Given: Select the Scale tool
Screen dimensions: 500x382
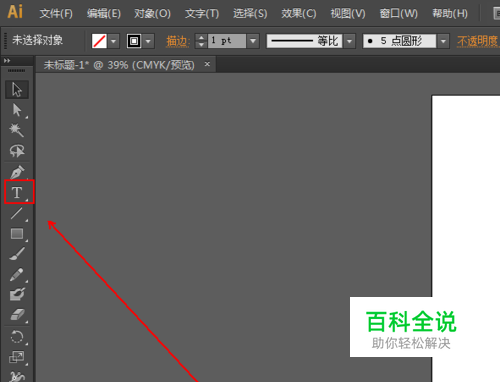Looking at the screenshot, I should (x=17, y=357).
